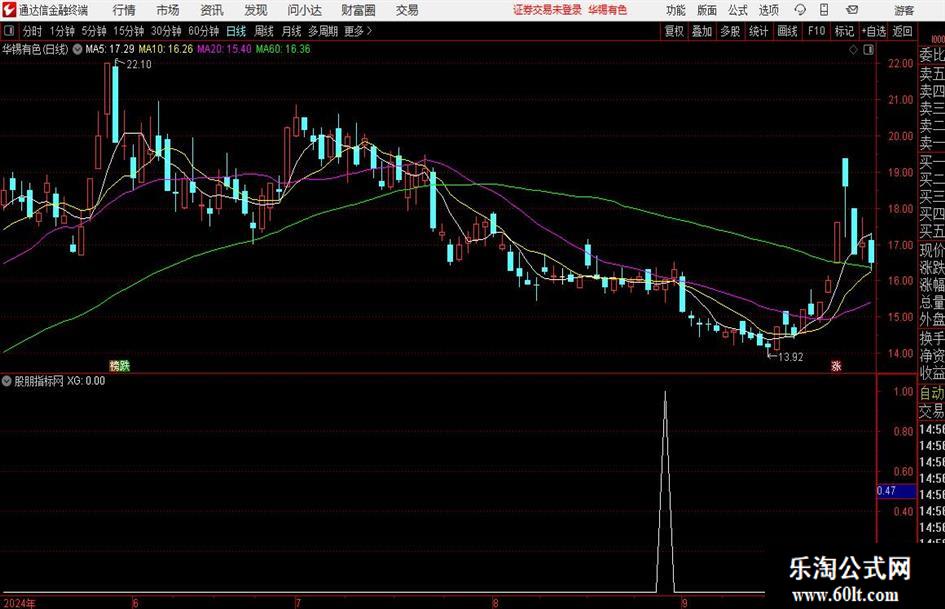Click the 多股 multi-stock toolbar button

(730, 31)
